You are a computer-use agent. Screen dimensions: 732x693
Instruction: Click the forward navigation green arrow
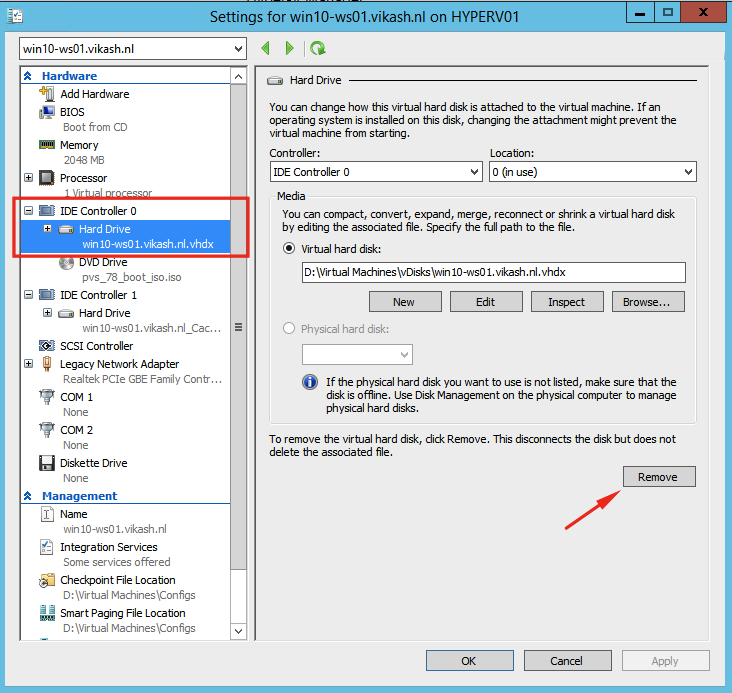point(289,48)
